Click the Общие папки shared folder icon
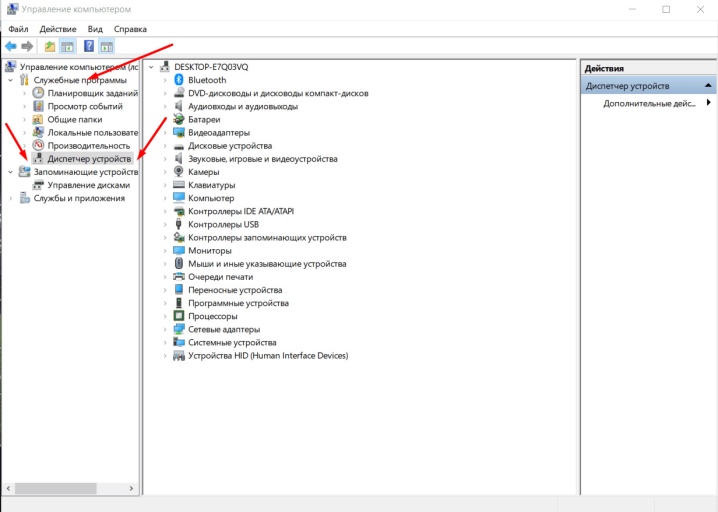 pos(38,120)
